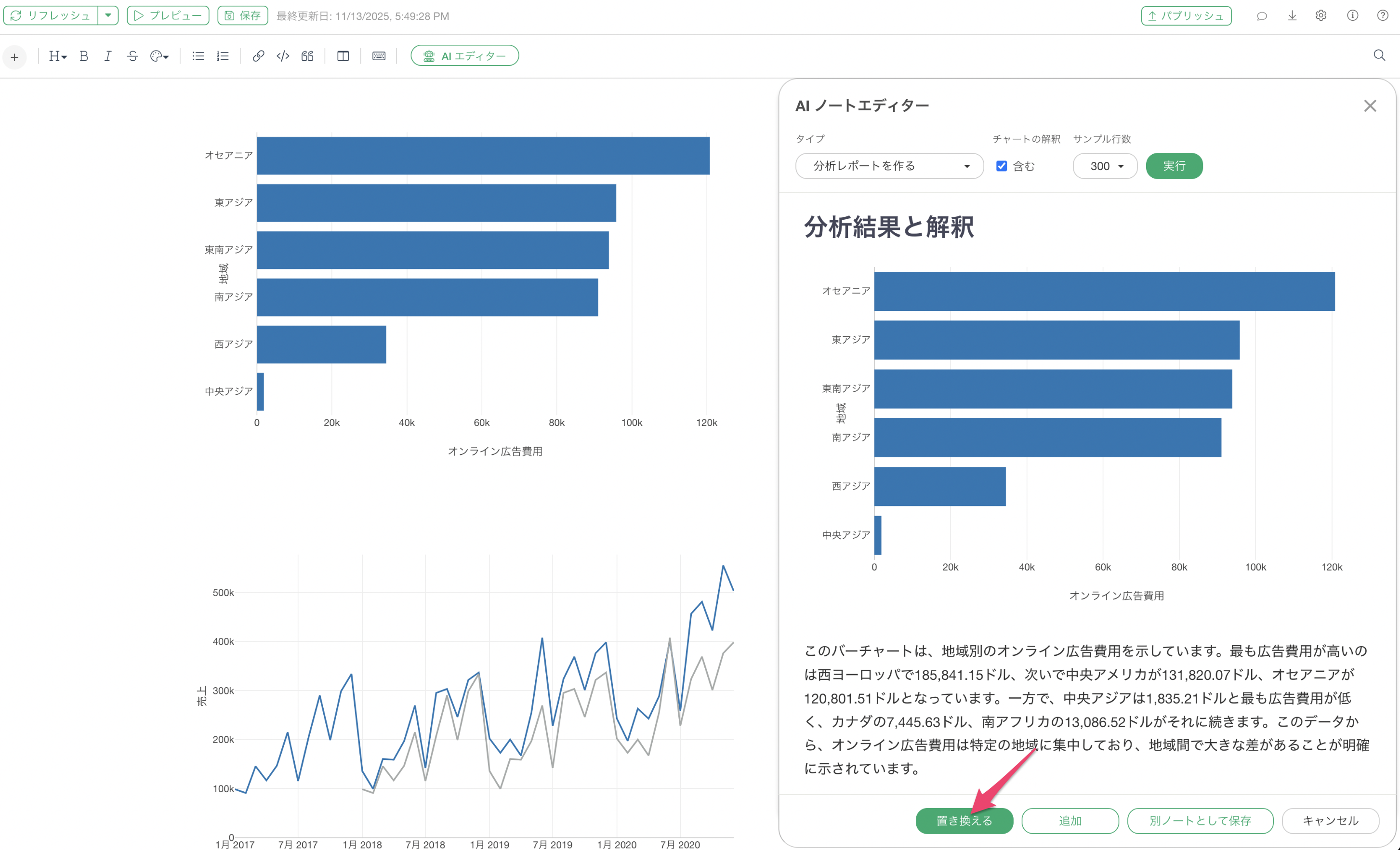Viewport: 1400px width, 850px height.
Task: Create a numbered list
Action: (x=223, y=56)
